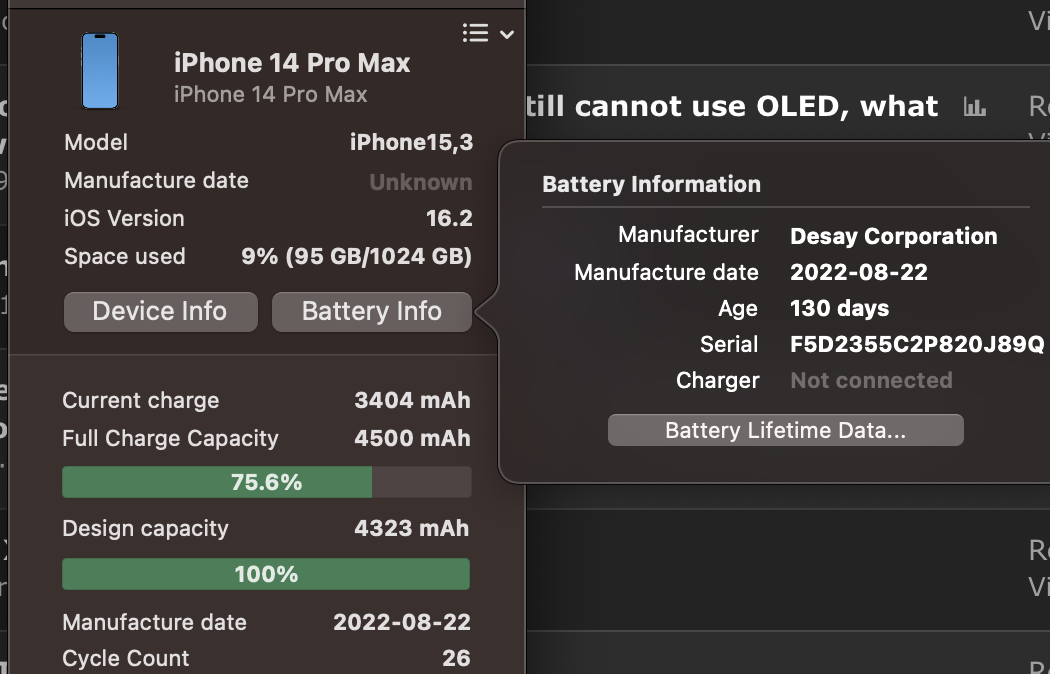The width and height of the screenshot is (1050, 674).
Task: Click Cycle Count value 26
Action: pyautogui.click(x=456, y=658)
